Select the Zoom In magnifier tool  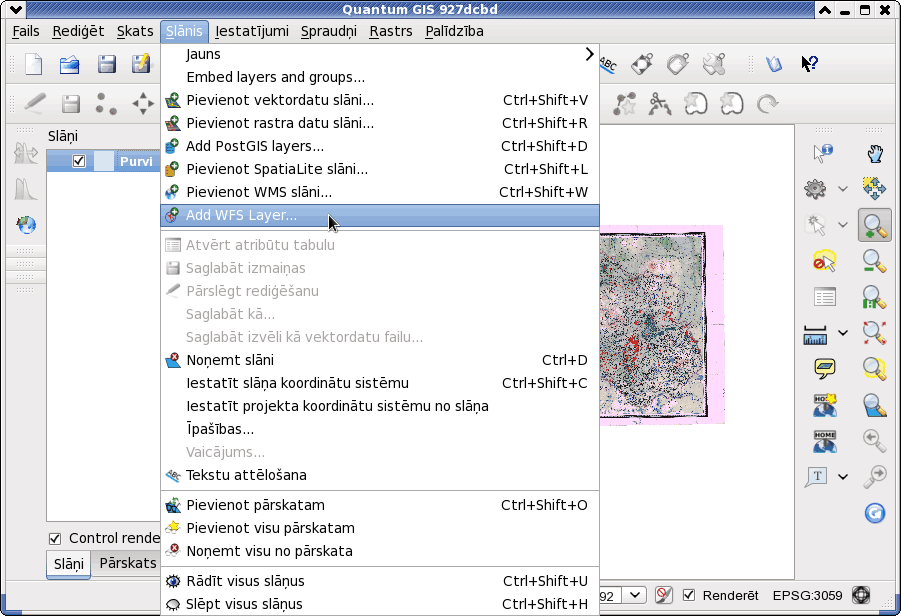coord(875,225)
